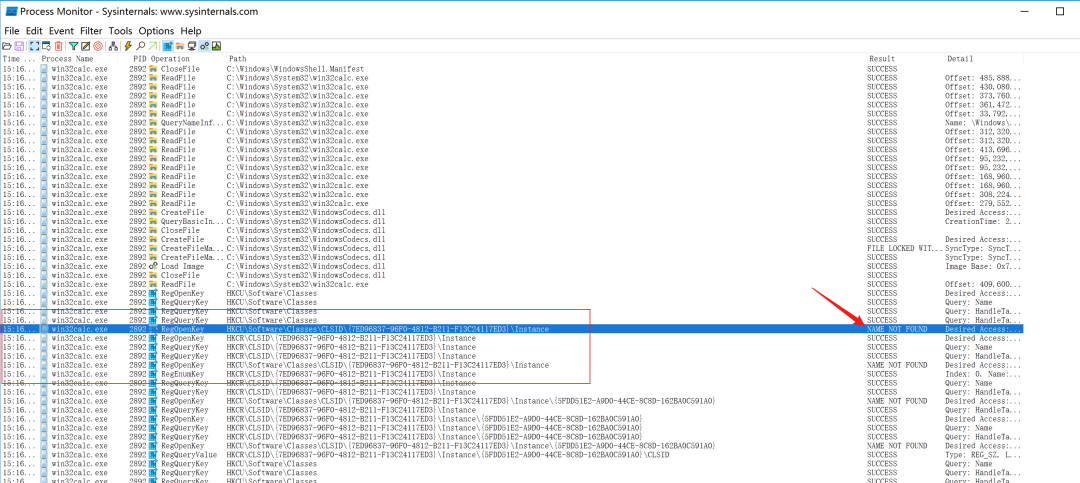Viewport: 1080px width, 483px height.
Task: Toggle Show Registry Activity filter button
Action: coord(168,46)
